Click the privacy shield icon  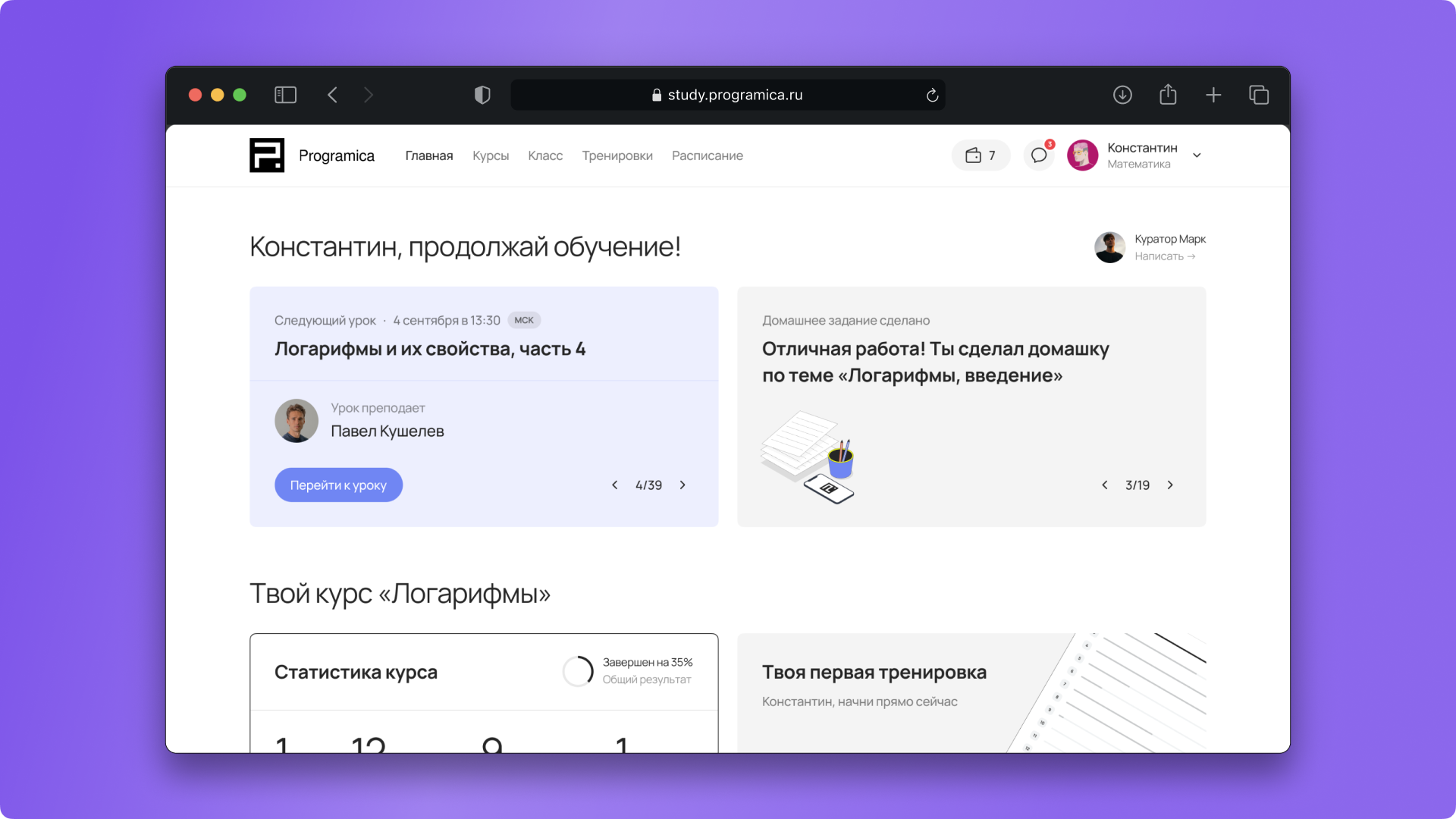[482, 95]
